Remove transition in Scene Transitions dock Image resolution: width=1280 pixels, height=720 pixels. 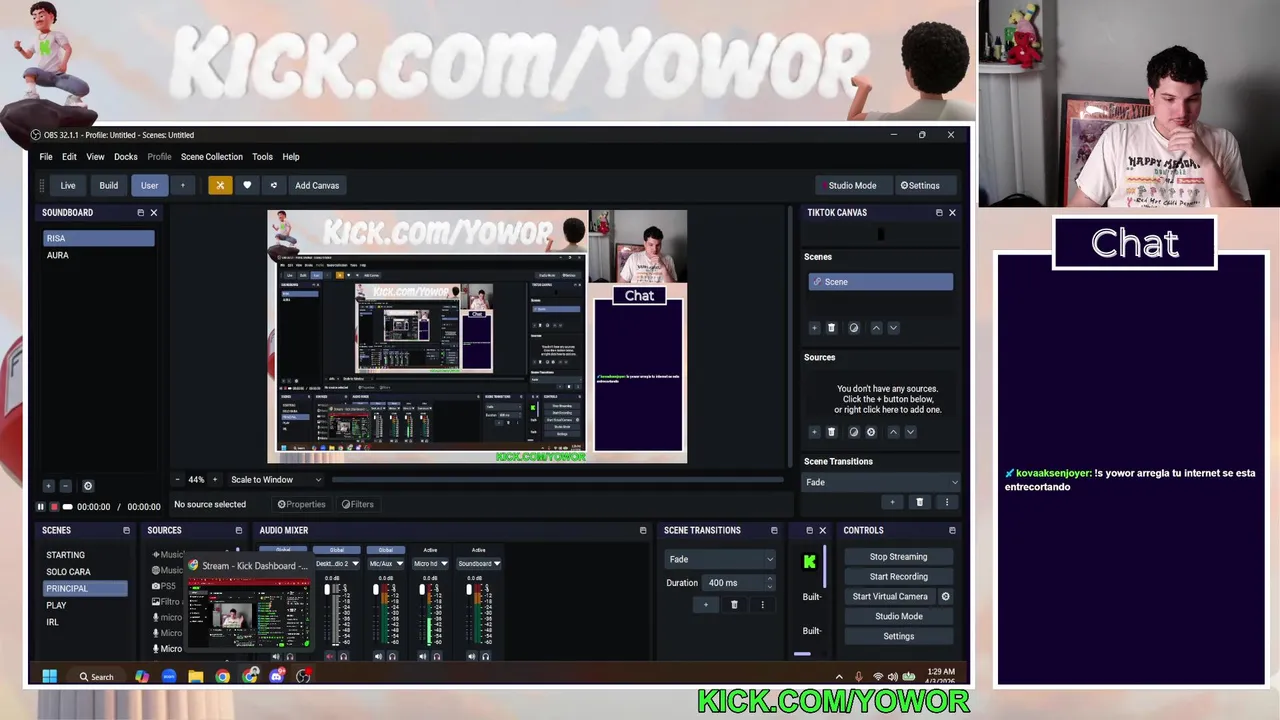coord(734,605)
